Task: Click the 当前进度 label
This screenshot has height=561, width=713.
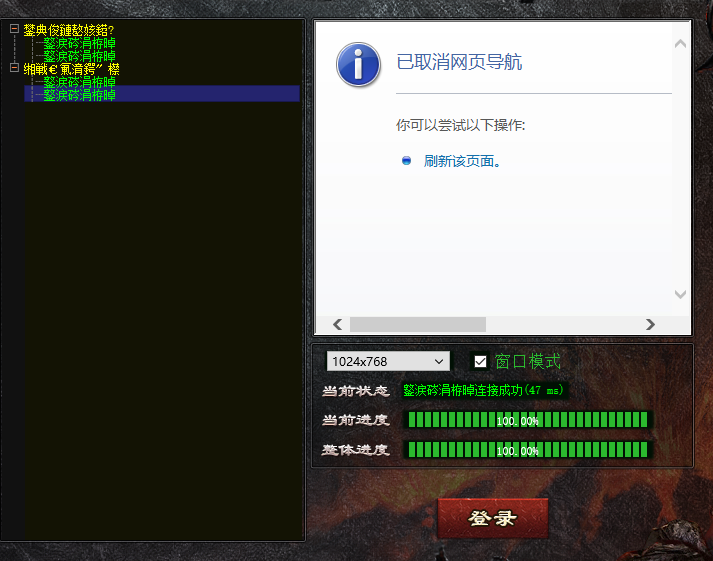Action: click(x=356, y=420)
